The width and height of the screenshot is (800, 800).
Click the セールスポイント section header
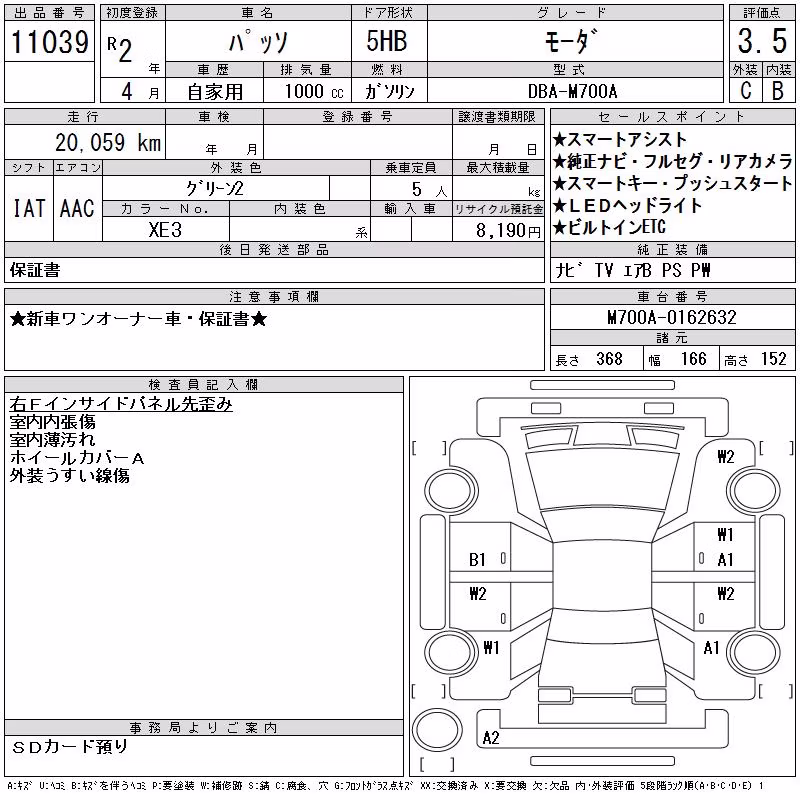point(672,117)
